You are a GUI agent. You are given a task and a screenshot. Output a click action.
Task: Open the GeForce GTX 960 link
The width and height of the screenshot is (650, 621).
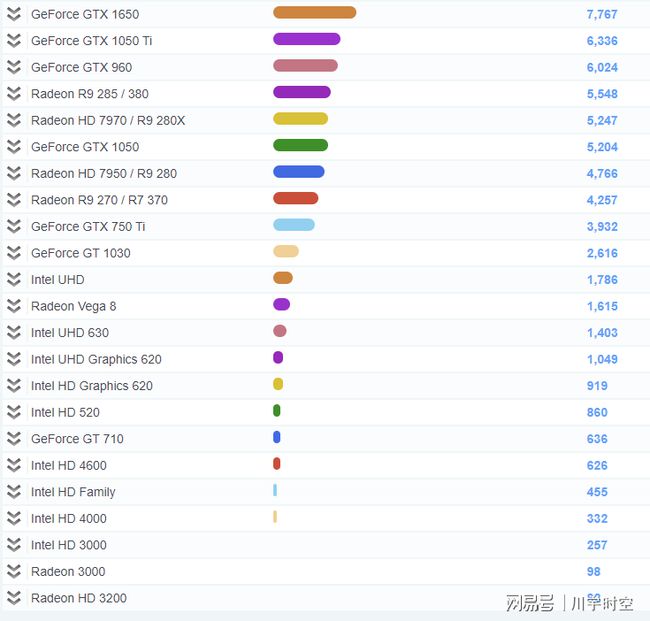coord(82,67)
